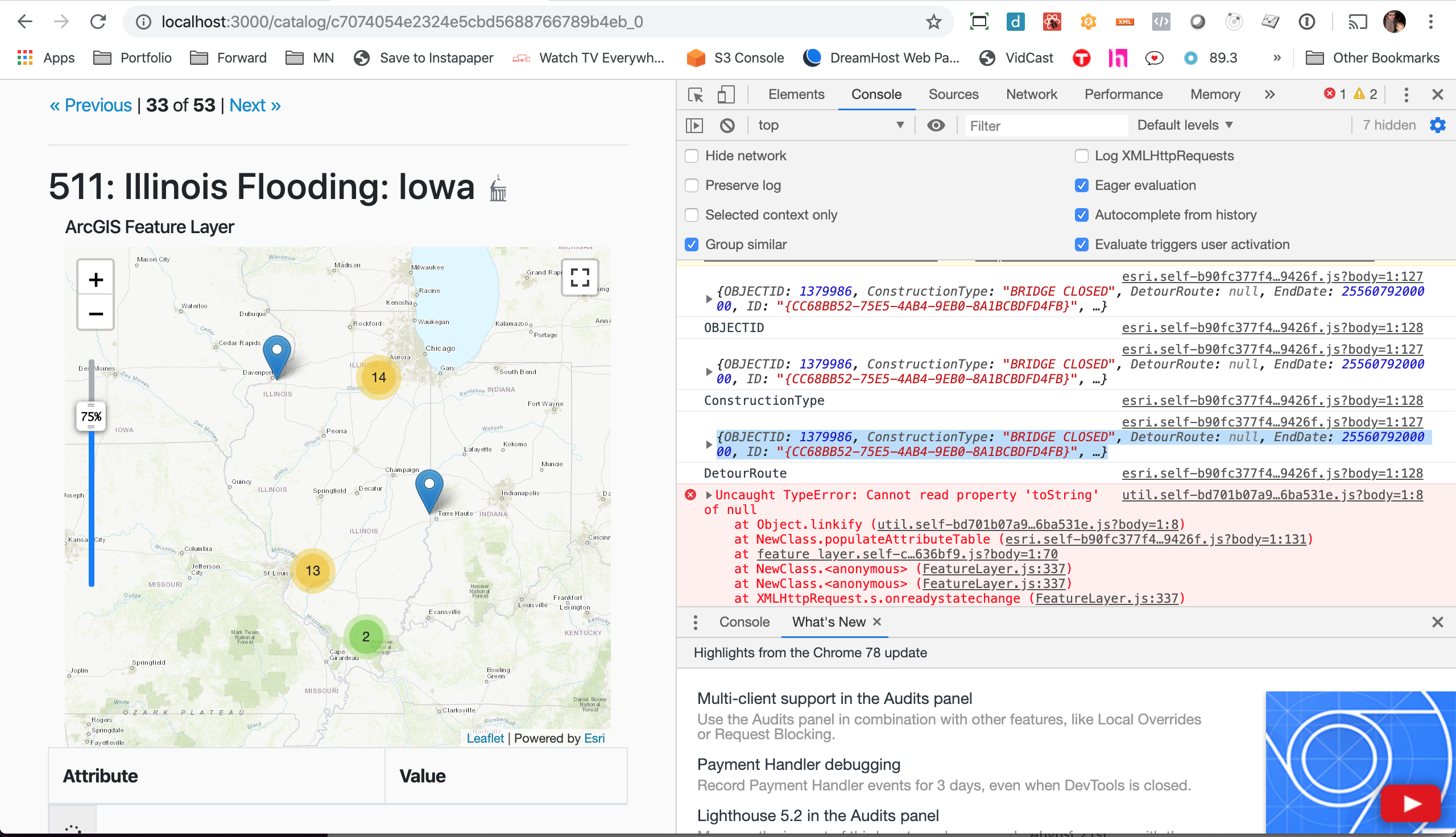Clear the console messages

[x=727, y=125]
